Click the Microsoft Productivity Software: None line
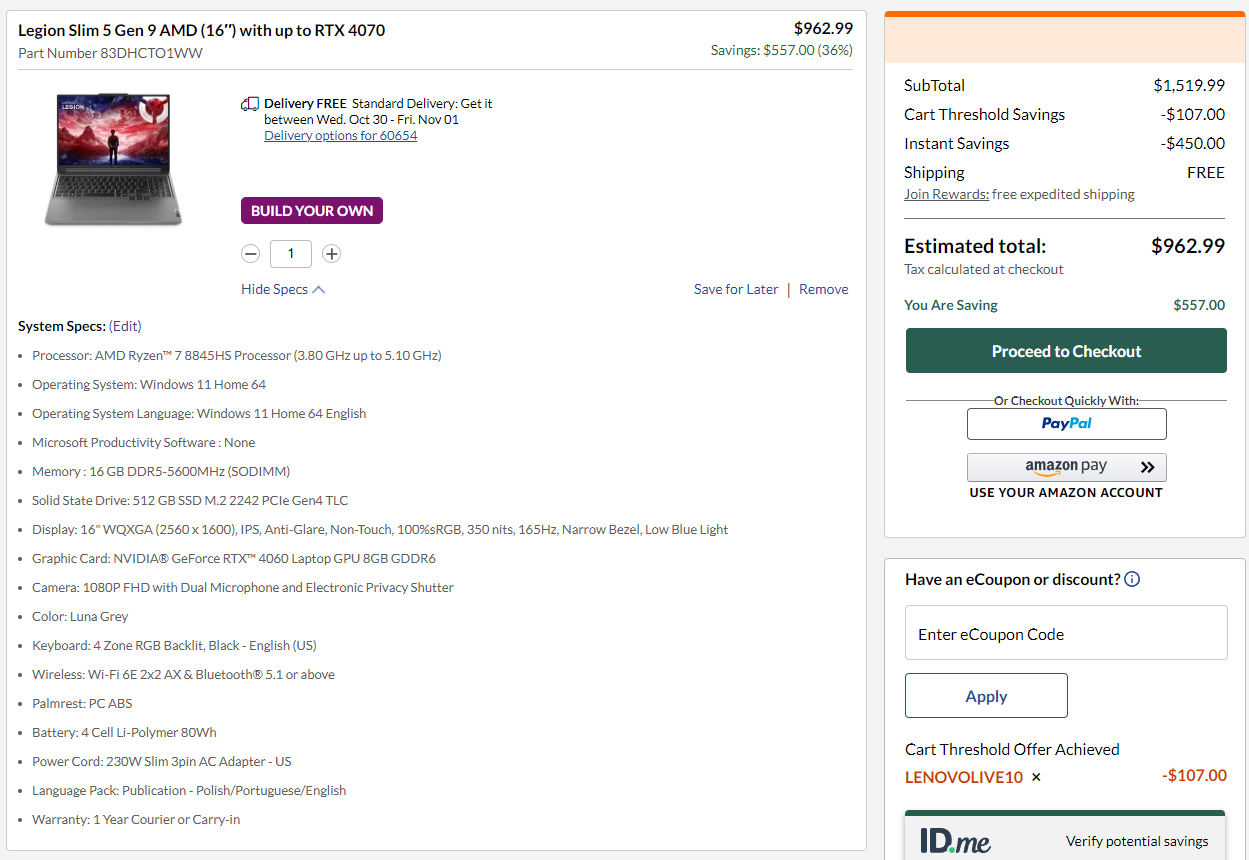This screenshot has width=1249, height=860. coord(143,442)
